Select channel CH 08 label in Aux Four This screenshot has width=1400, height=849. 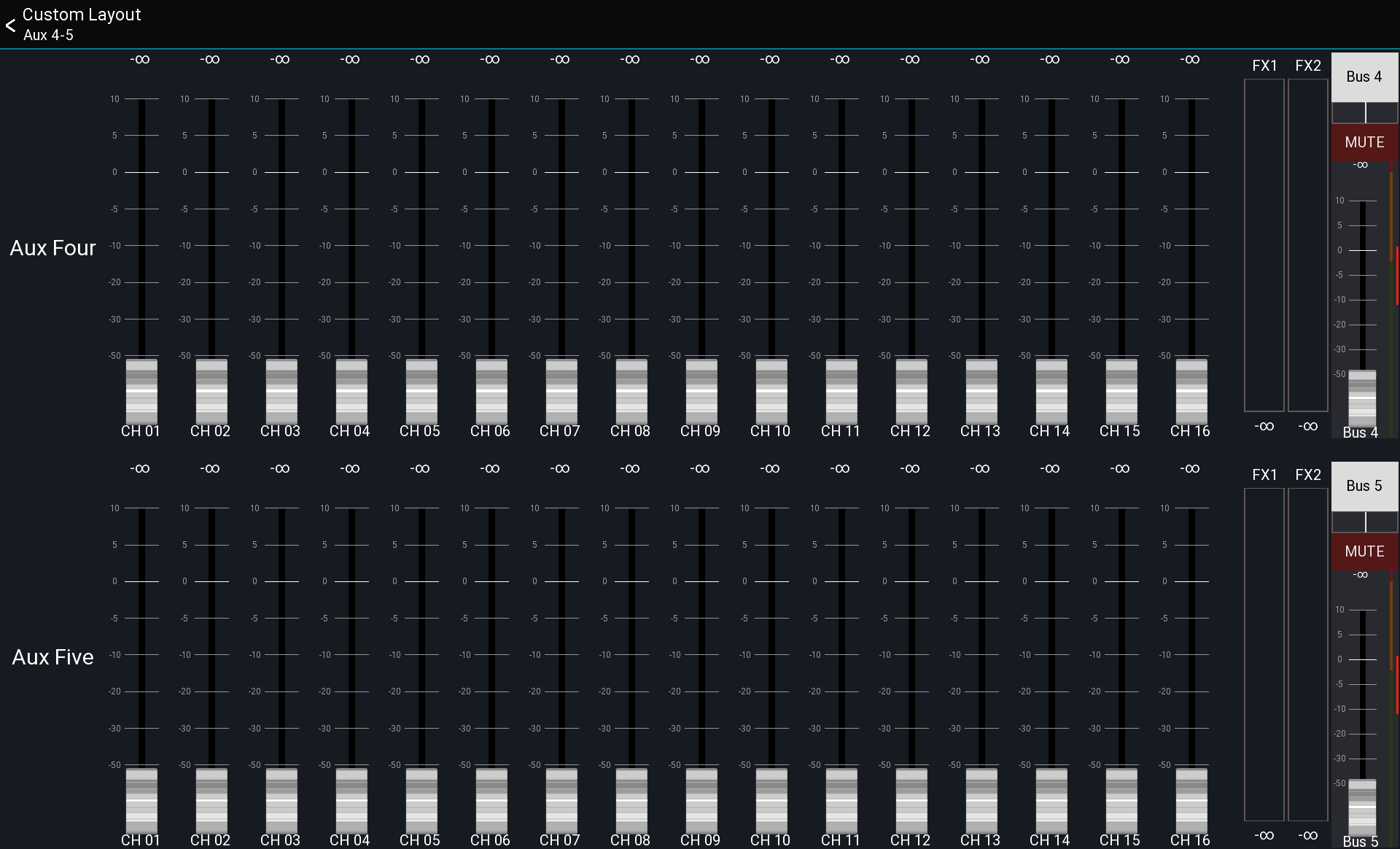(630, 431)
